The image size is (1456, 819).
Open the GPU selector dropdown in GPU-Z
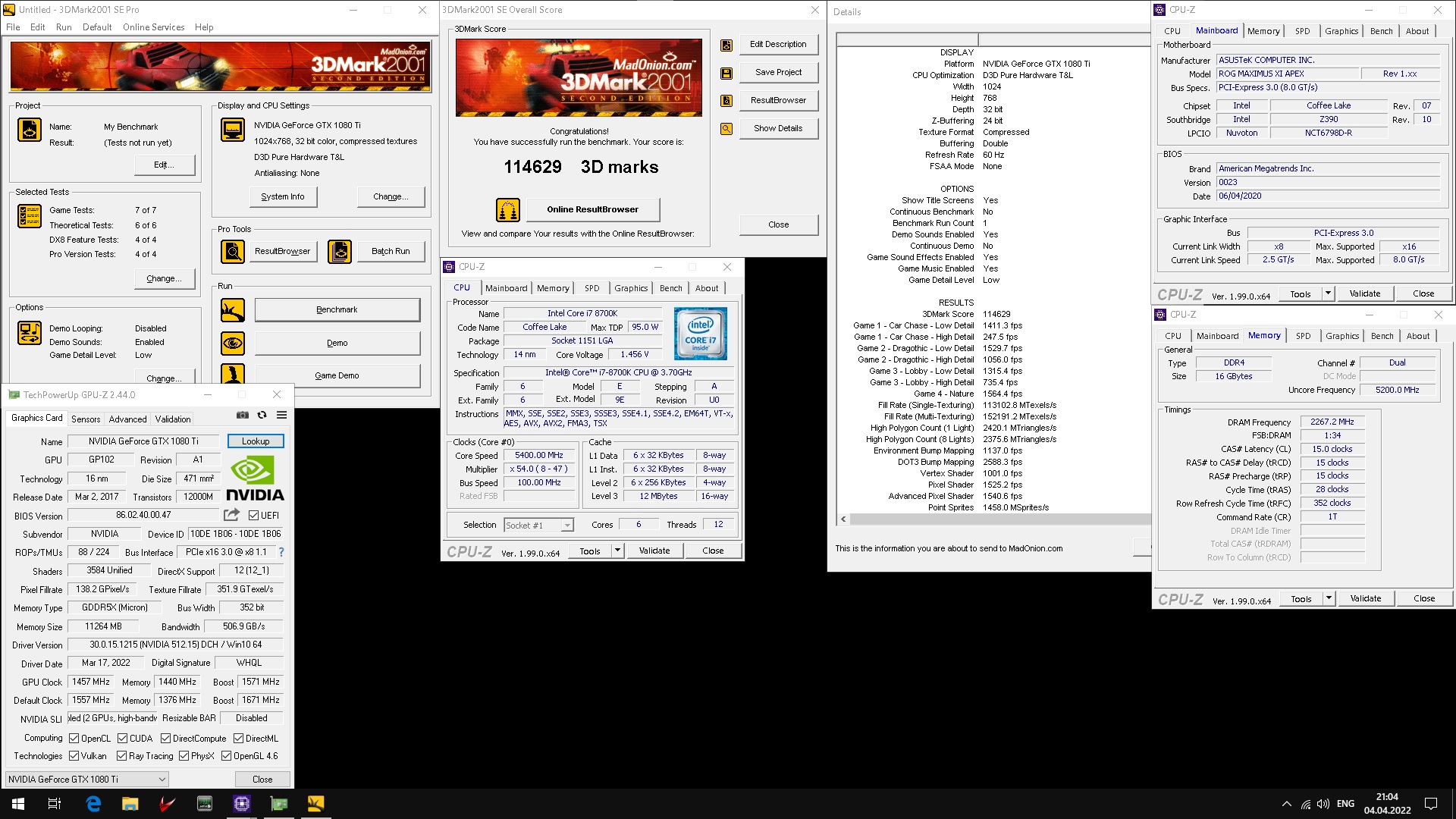click(86, 780)
